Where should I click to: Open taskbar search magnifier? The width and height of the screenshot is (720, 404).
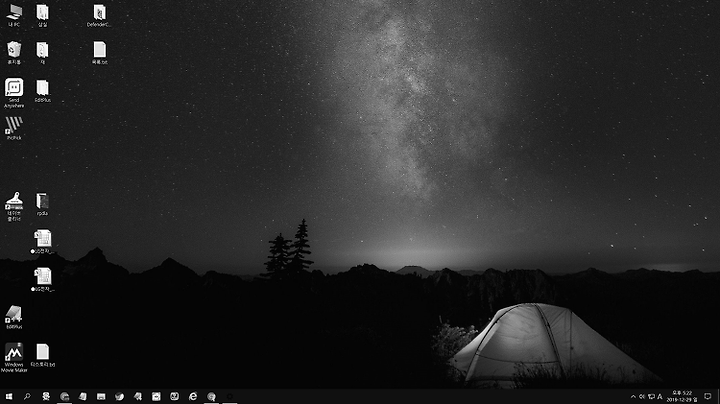click(27, 396)
